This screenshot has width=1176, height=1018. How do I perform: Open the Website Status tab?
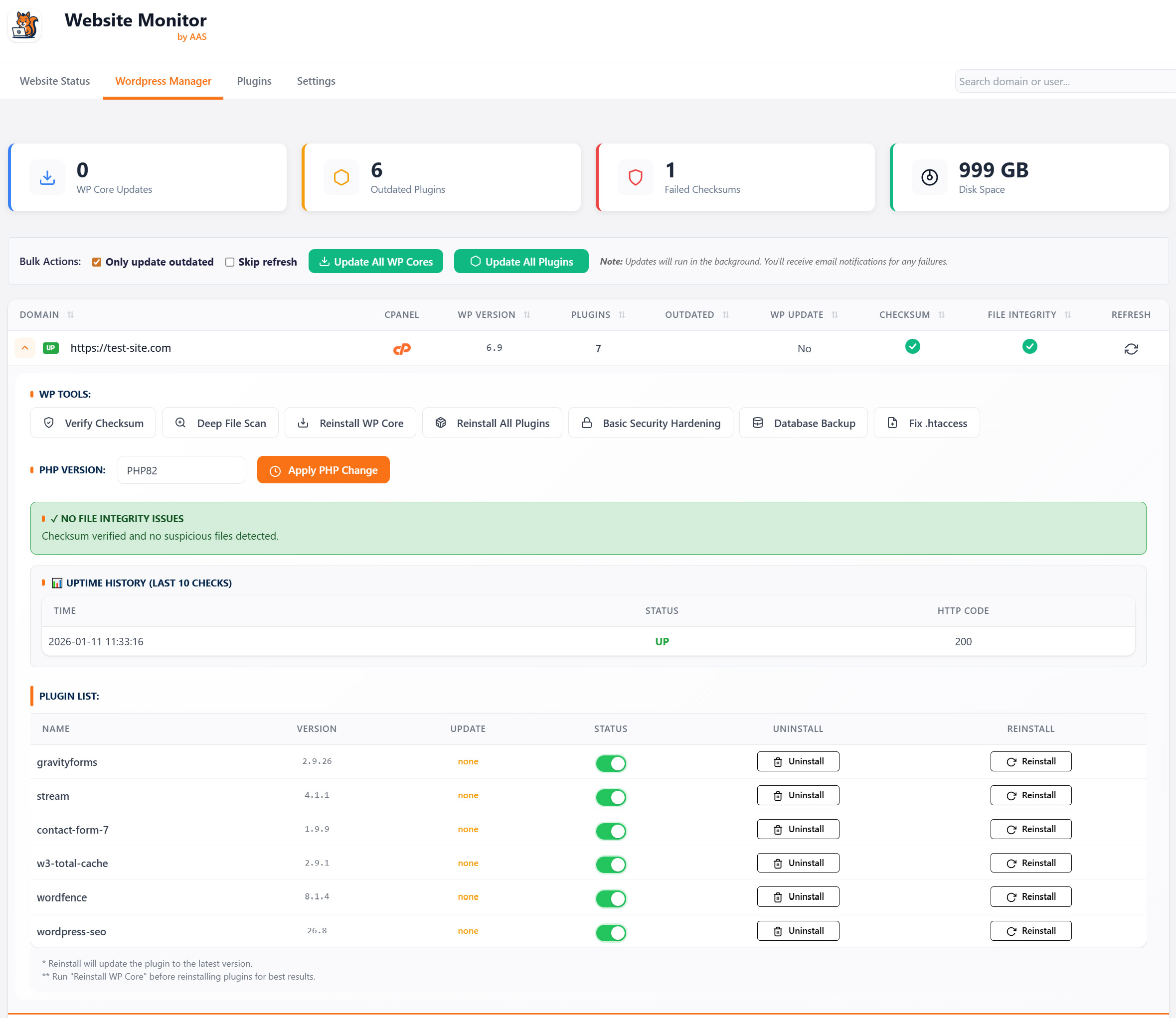coord(54,81)
